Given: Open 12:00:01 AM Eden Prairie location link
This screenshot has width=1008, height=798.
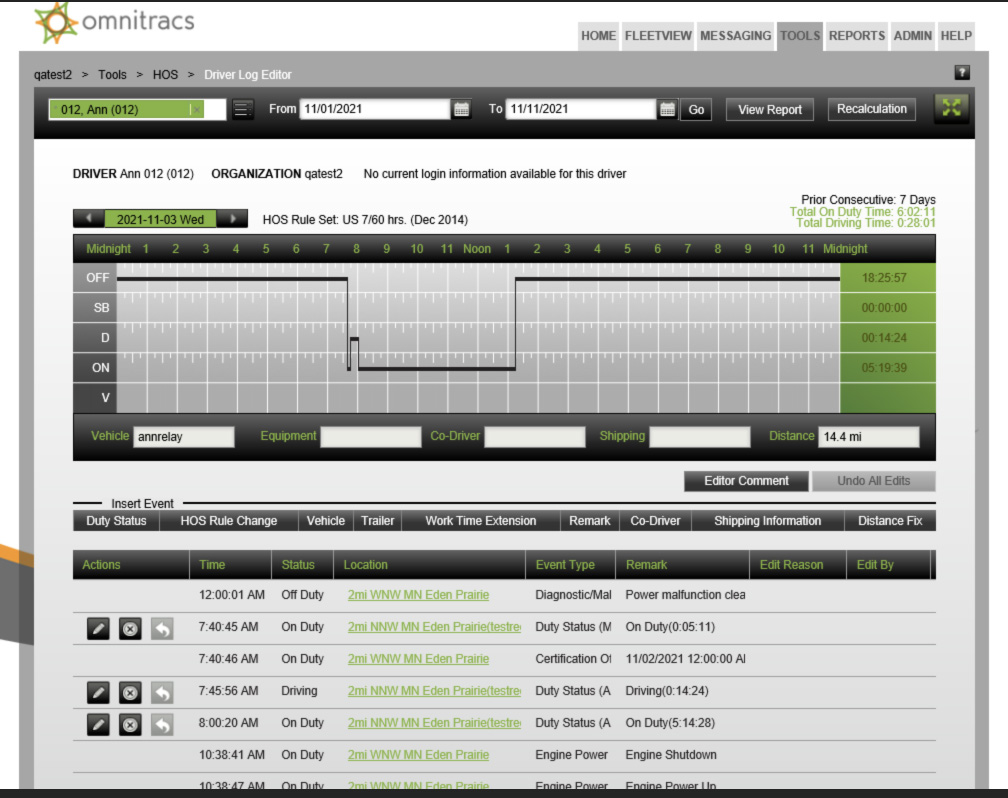Looking at the screenshot, I should [418, 595].
